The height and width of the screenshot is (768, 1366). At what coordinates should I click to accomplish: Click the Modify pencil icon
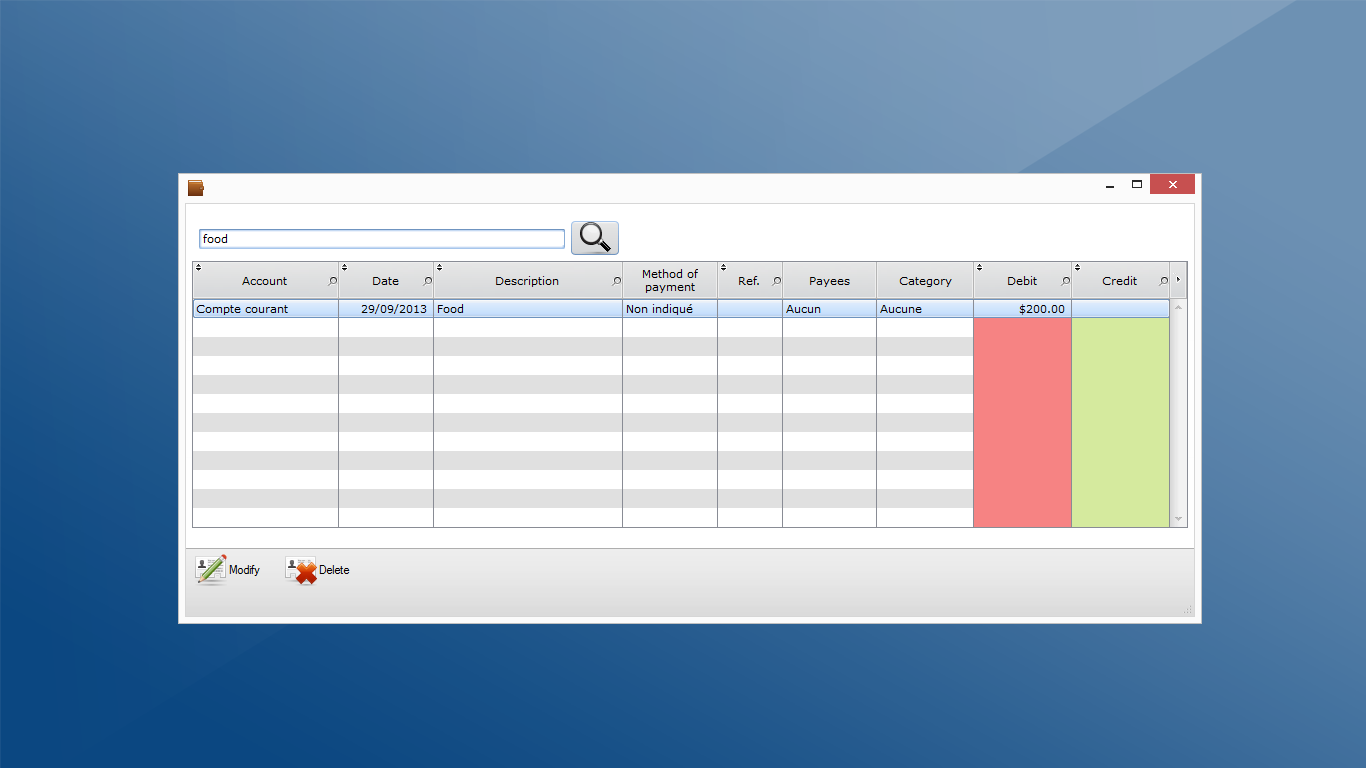click(x=210, y=569)
